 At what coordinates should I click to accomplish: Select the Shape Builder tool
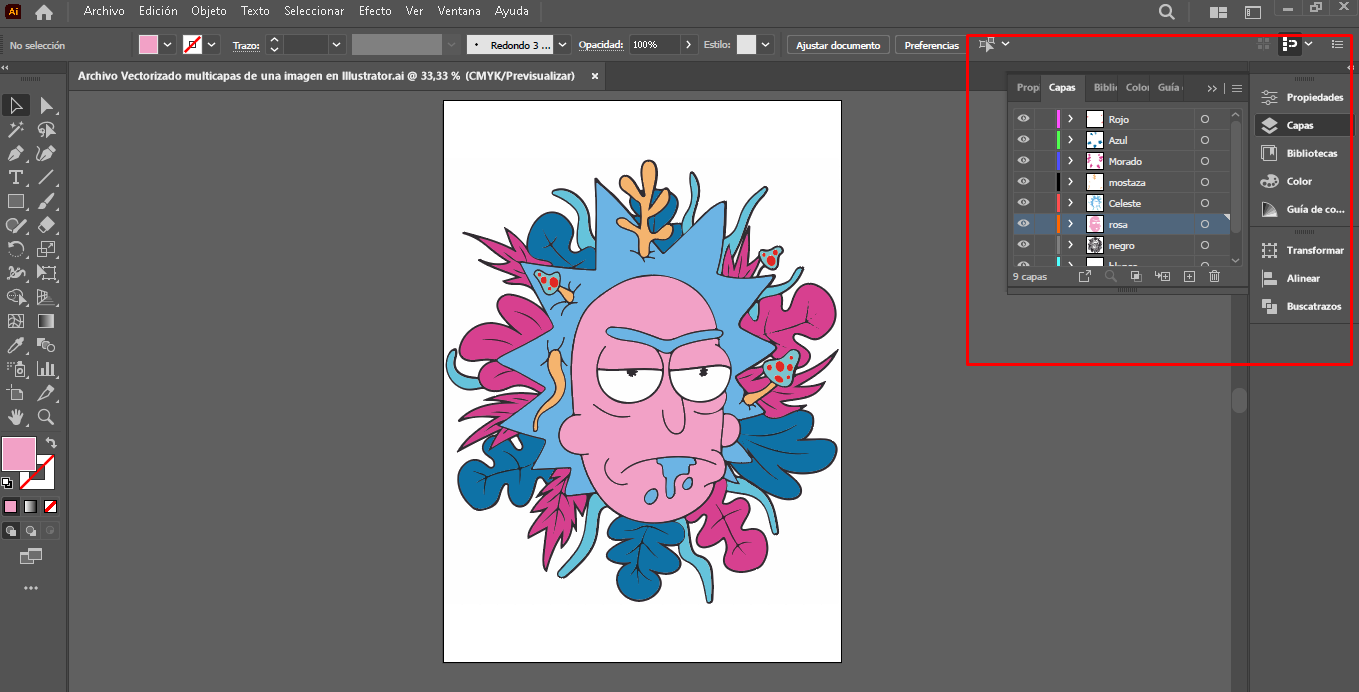(x=16, y=297)
